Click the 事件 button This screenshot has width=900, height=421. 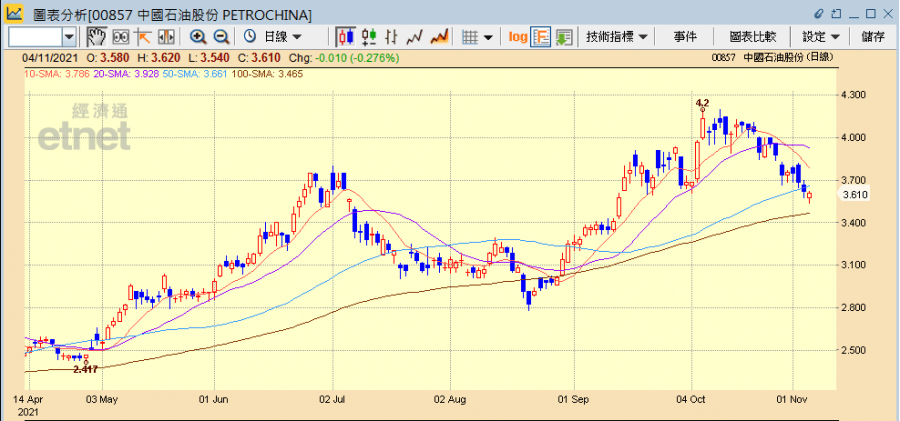coord(685,37)
